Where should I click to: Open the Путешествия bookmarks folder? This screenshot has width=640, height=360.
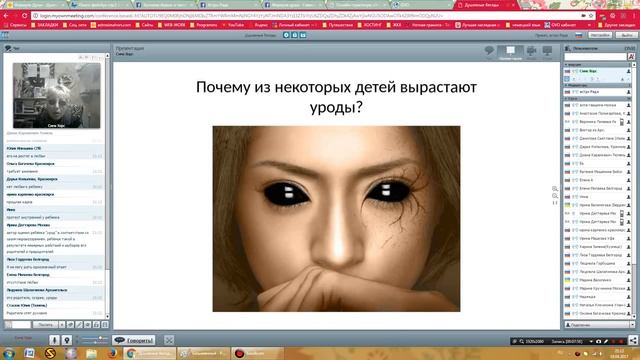(x=338, y=25)
